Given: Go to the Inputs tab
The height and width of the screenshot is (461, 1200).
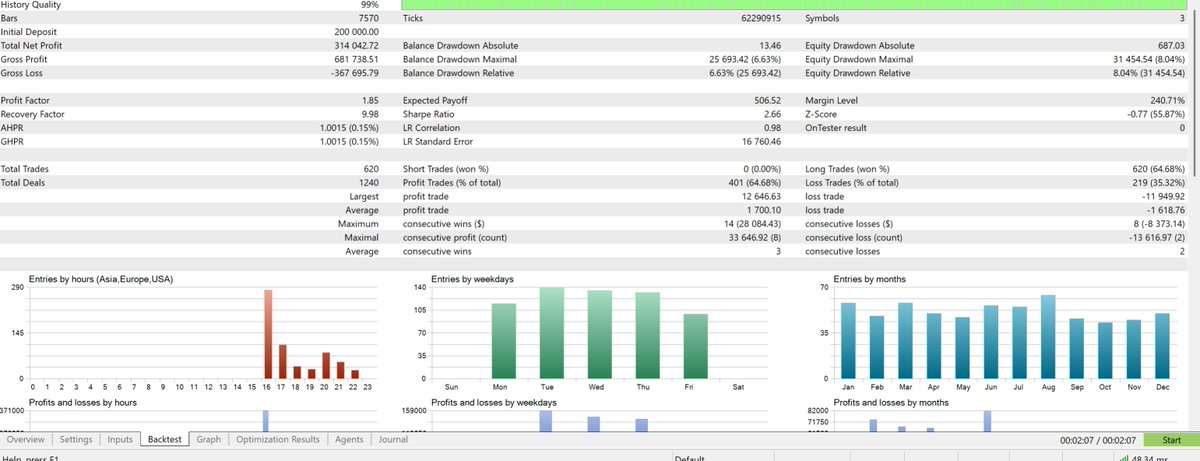Looking at the screenshot, I should (x=120, y=439).
